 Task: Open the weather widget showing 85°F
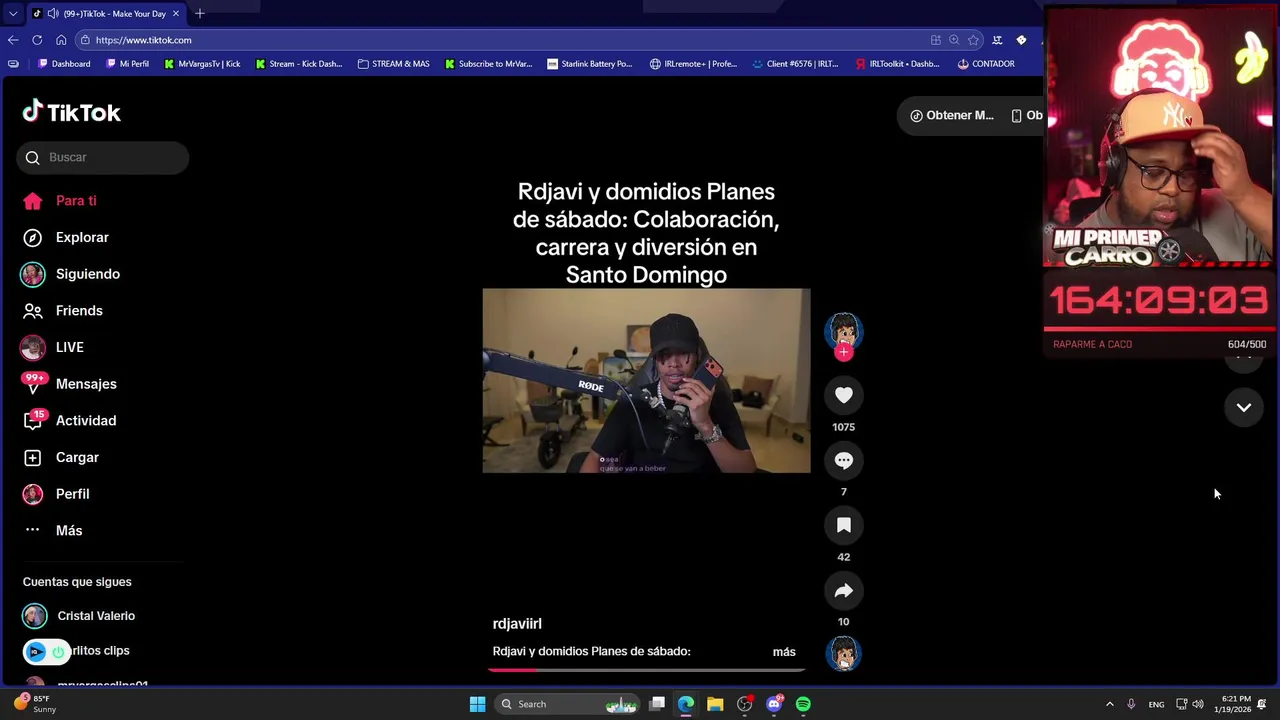[x=37, y=704]
